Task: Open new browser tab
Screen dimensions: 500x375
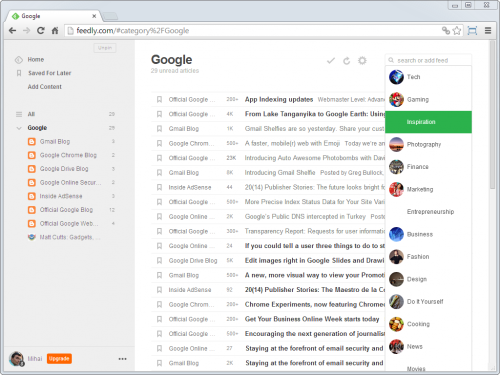Action: 110,16
